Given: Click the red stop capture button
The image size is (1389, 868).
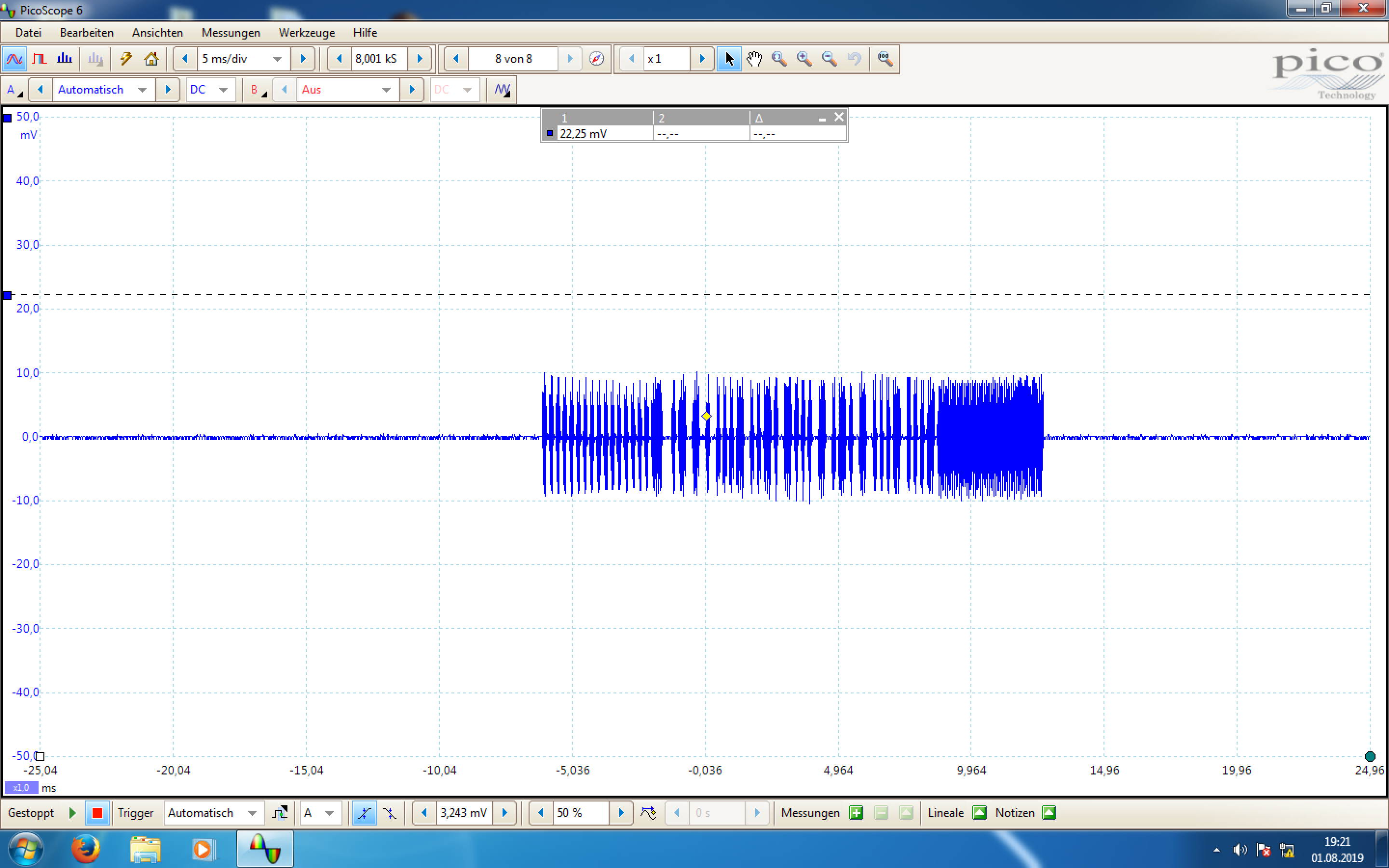Looking at the screenshot, I should pyautogui.click(x=97, y=813).
